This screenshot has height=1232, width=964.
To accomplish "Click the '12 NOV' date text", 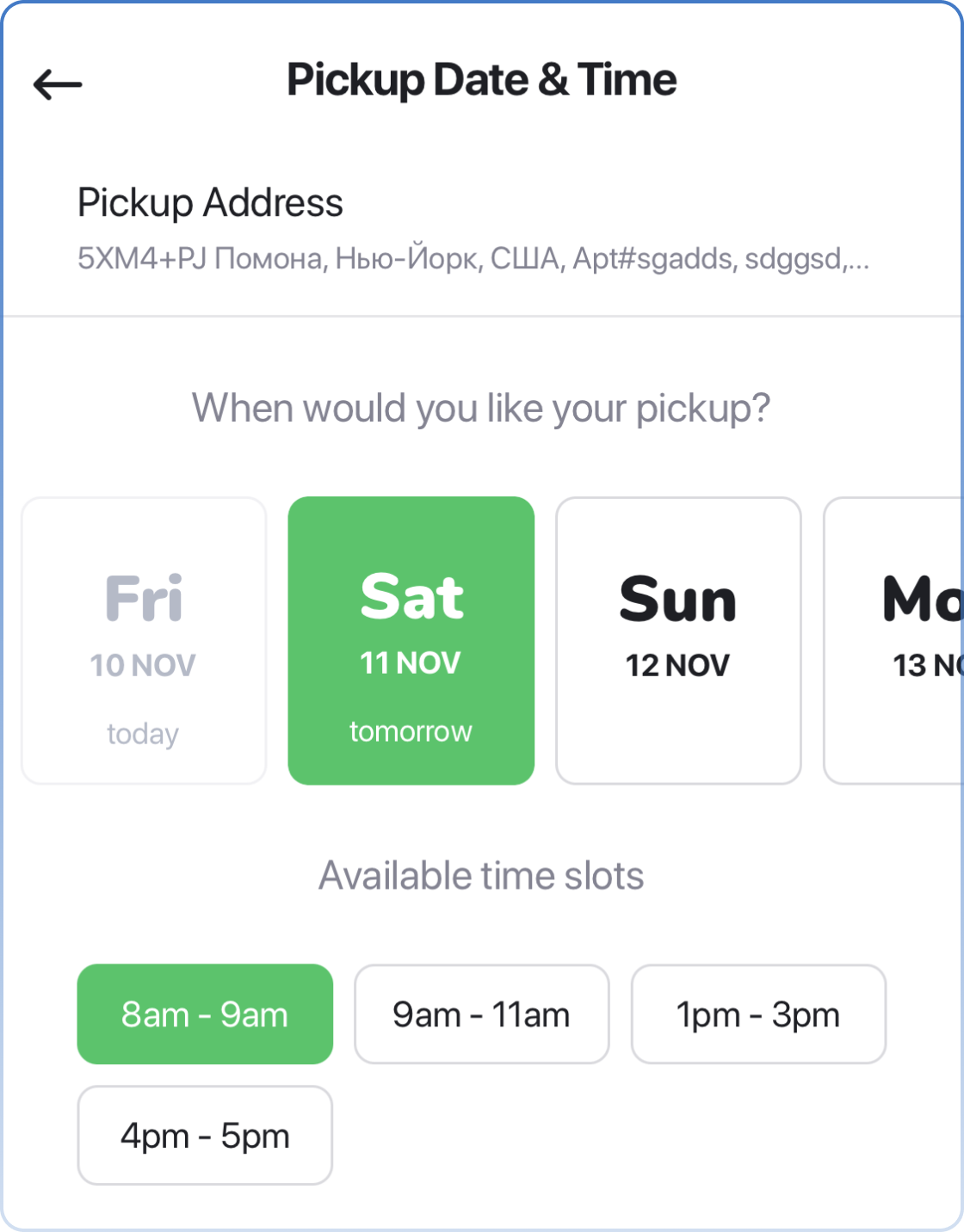I will (x=677, y=665).
